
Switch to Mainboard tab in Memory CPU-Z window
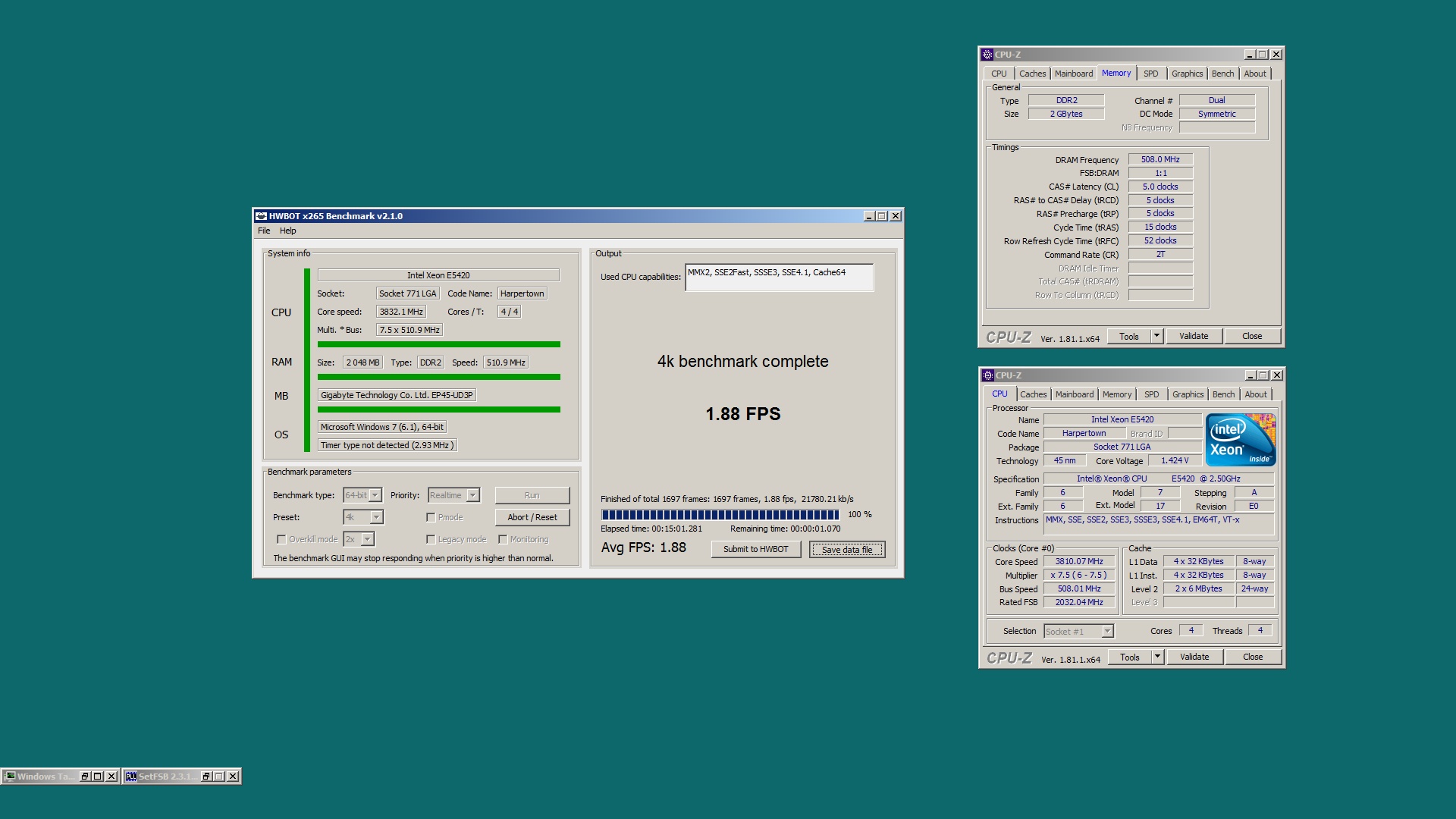tap(1074, 74)
